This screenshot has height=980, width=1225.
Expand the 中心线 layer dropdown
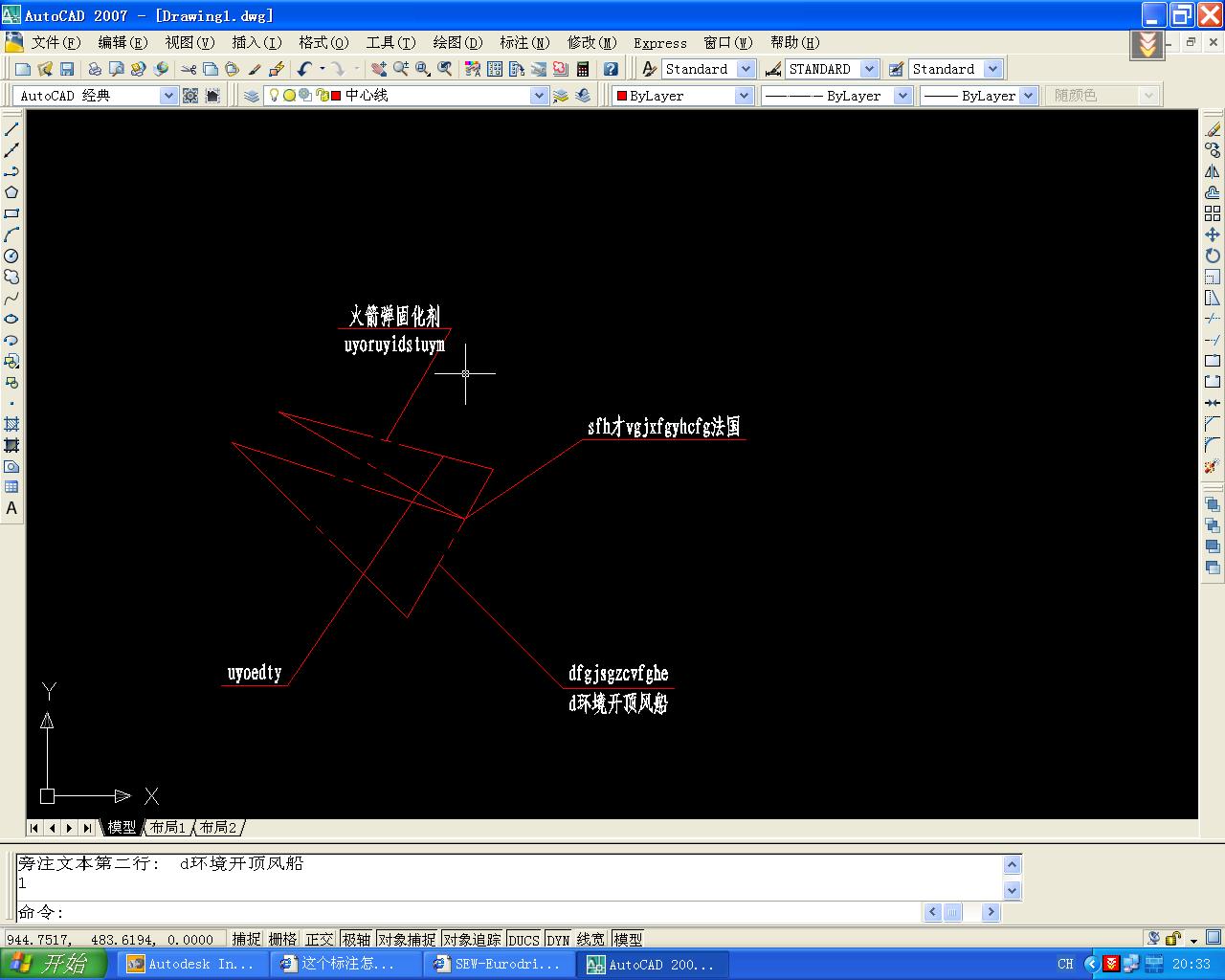[539, 96]
